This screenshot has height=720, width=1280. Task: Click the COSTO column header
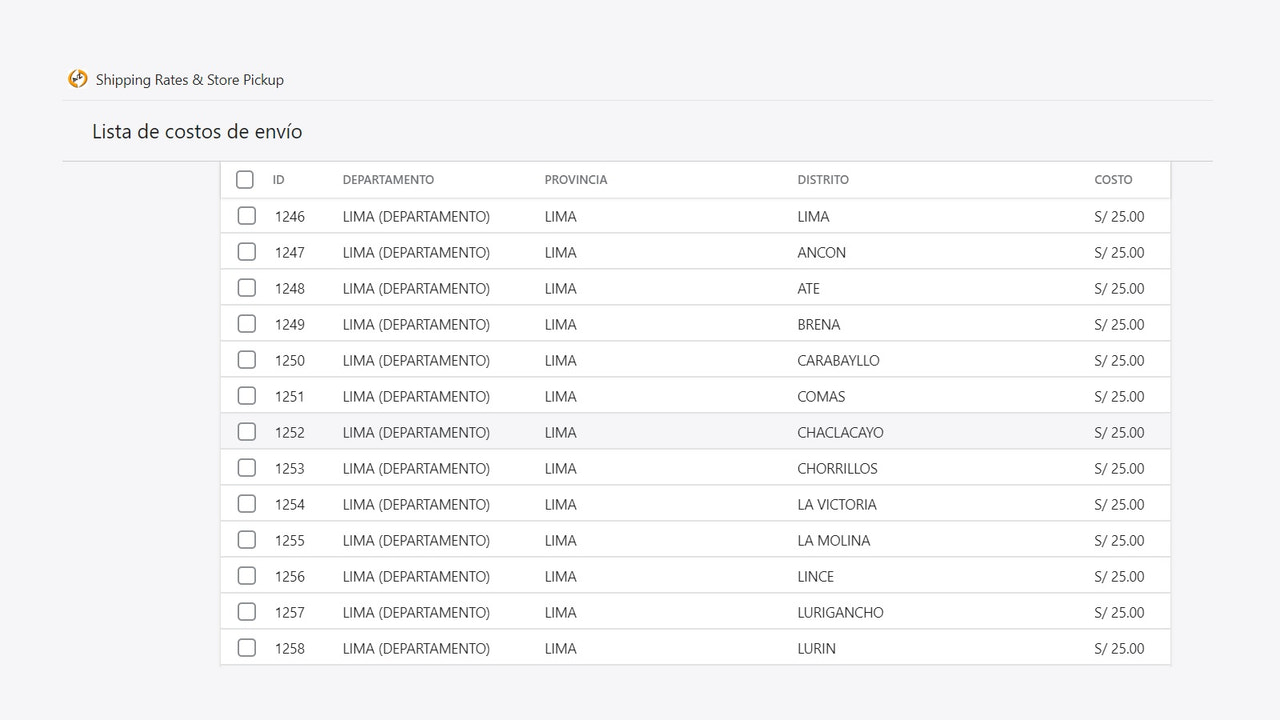tap(1113, 180)
